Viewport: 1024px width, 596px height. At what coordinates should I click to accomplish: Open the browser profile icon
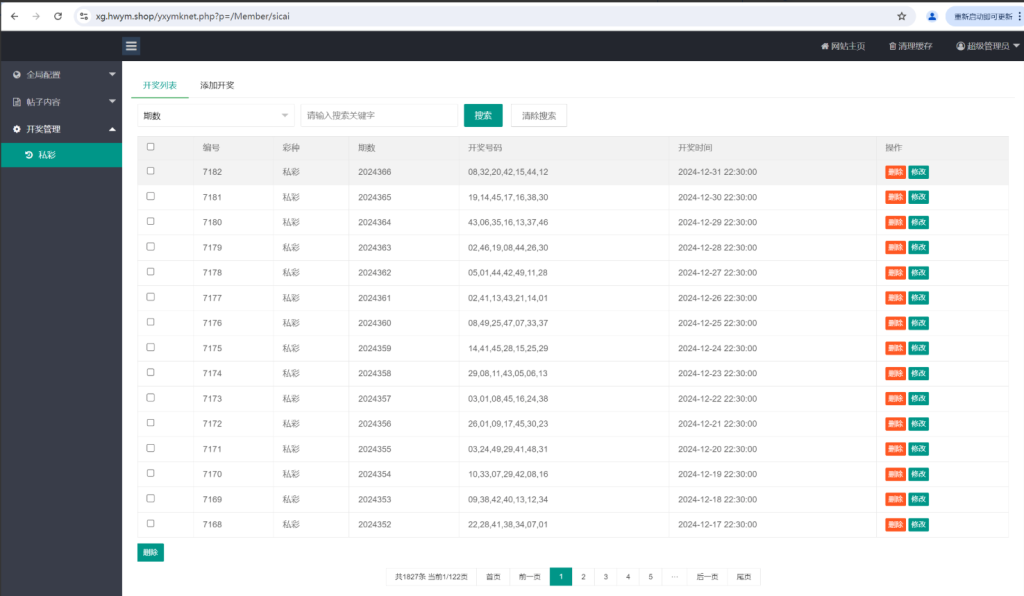[932, 16]
